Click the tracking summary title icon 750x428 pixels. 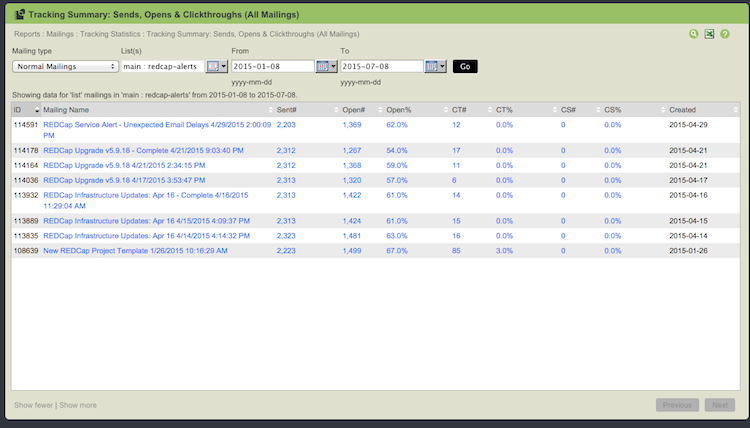point(20,14)
